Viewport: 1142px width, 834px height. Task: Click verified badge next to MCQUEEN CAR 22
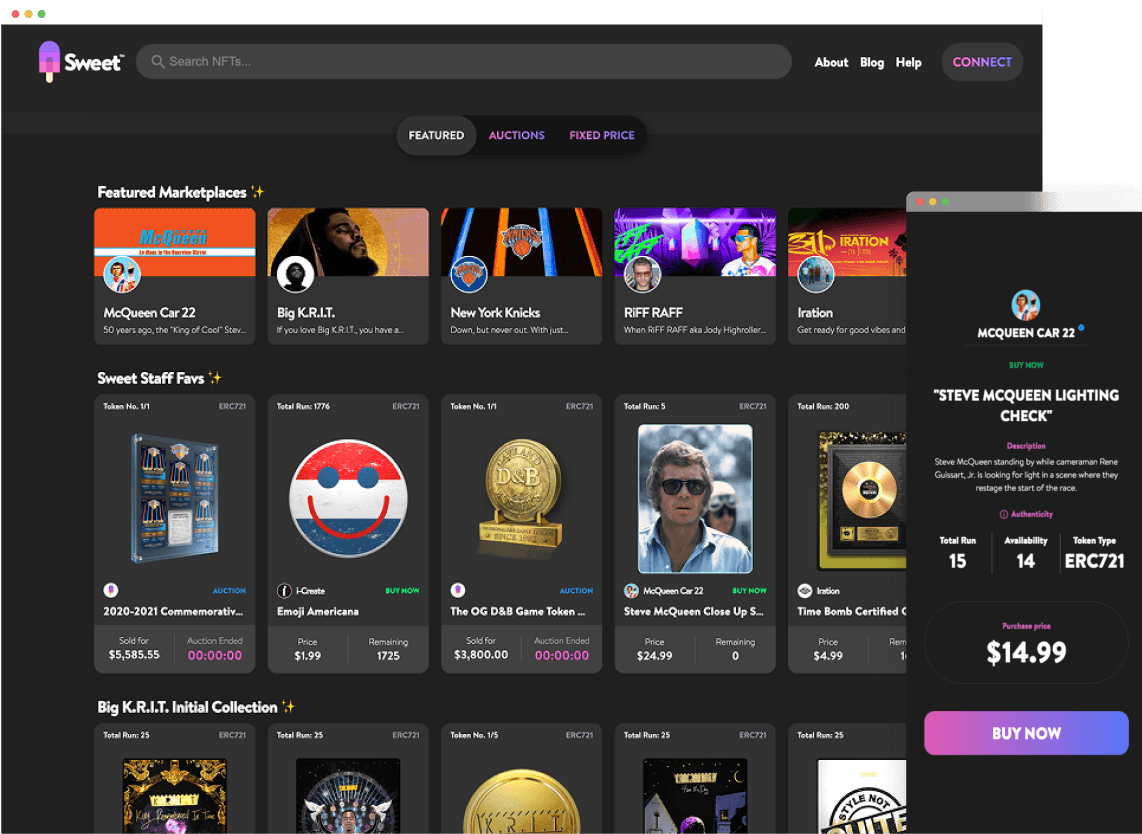point(1082,329)
